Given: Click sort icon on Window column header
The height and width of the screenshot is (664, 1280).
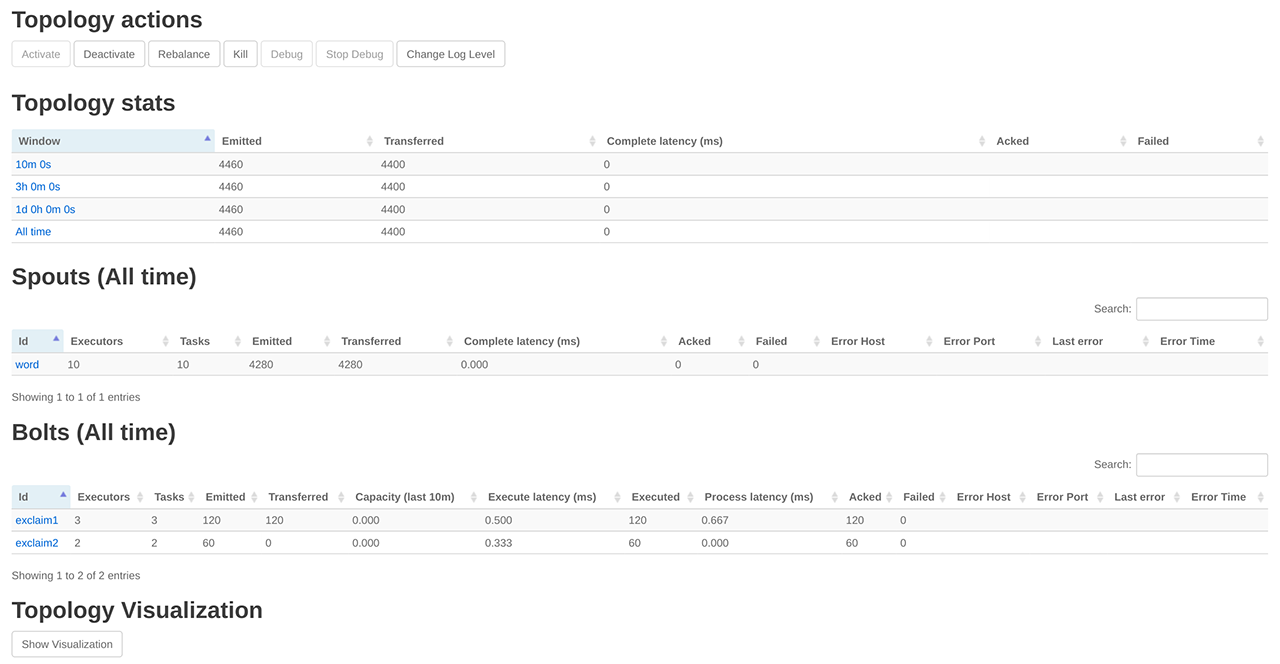Looking at the screenshot, I should pos(207,139).
